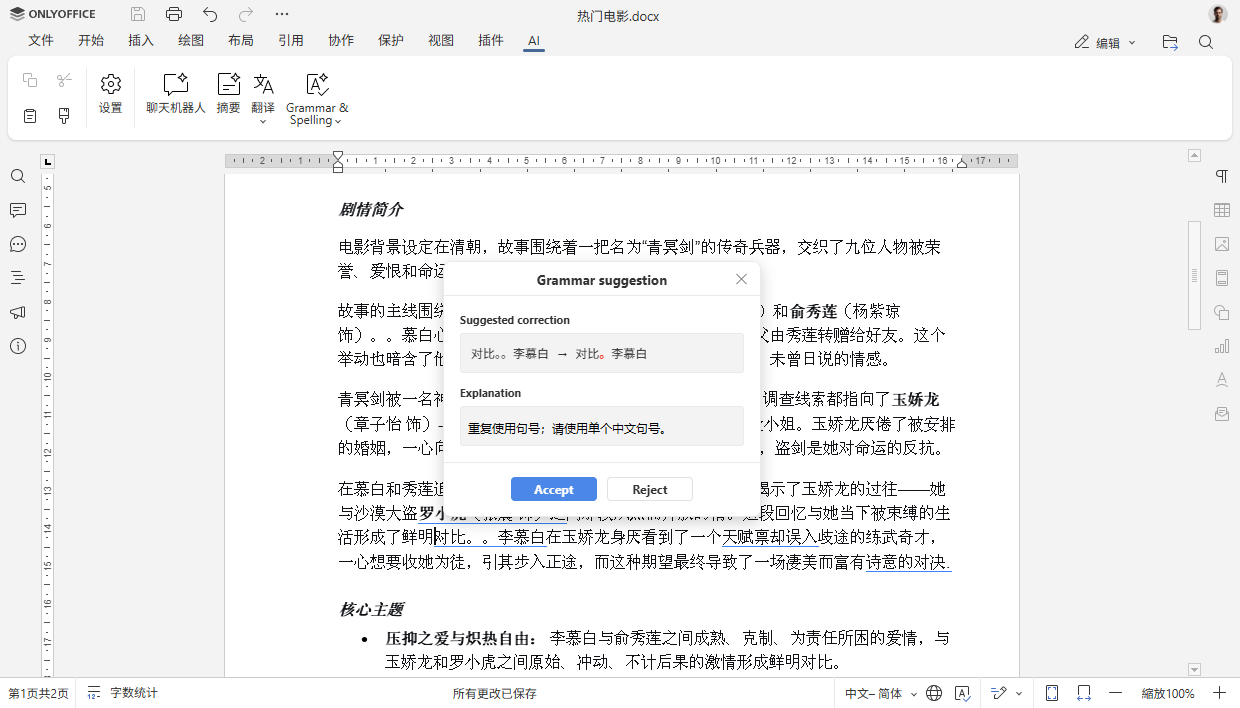Switch to the 插入 ribbon tab
Screen dimensions: 1240x708
tap(140, 41)
